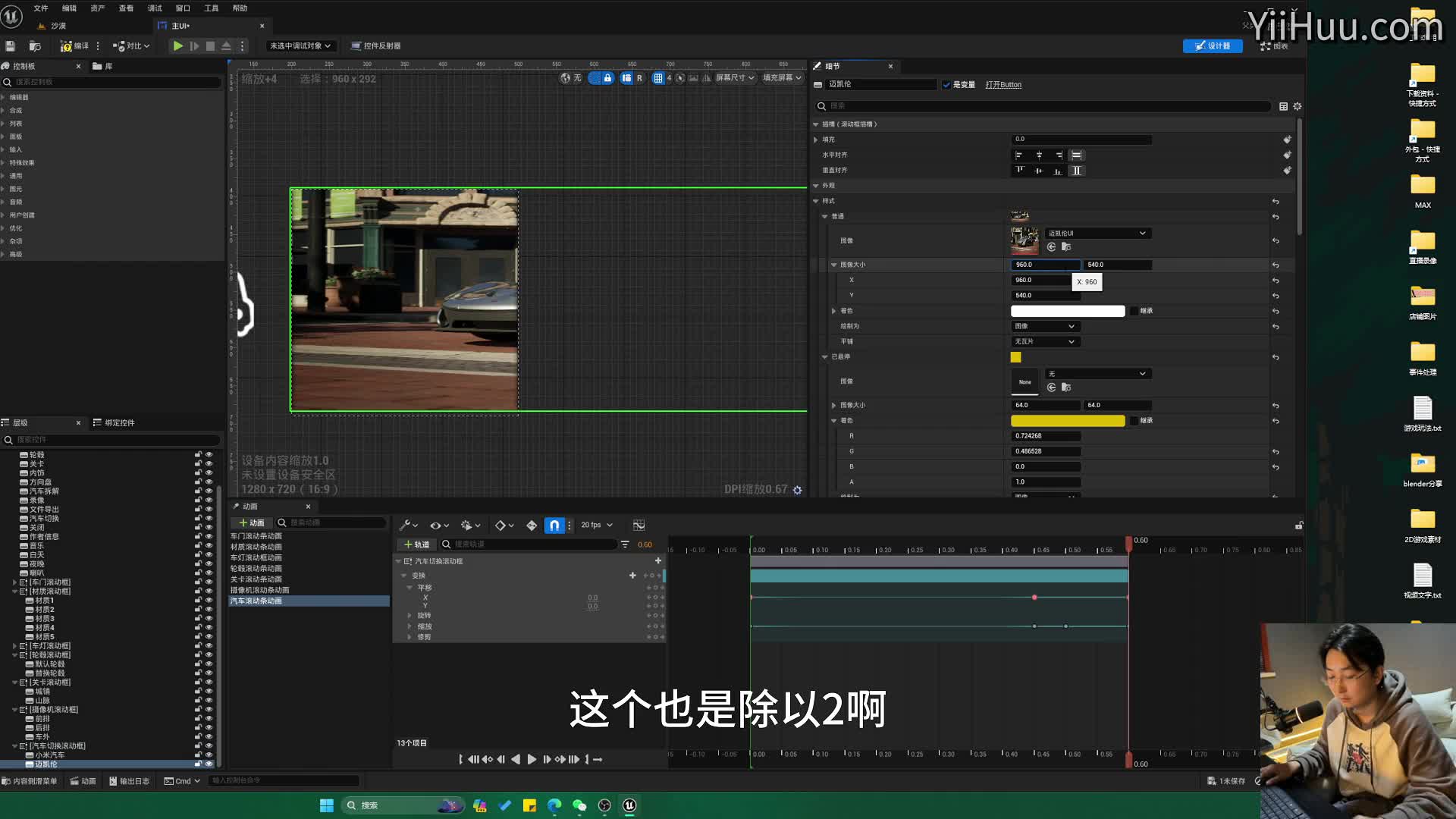Select fill horizontal alignment icon
The width and height of the screenshot is (1456, 819).
(1076, 155)
